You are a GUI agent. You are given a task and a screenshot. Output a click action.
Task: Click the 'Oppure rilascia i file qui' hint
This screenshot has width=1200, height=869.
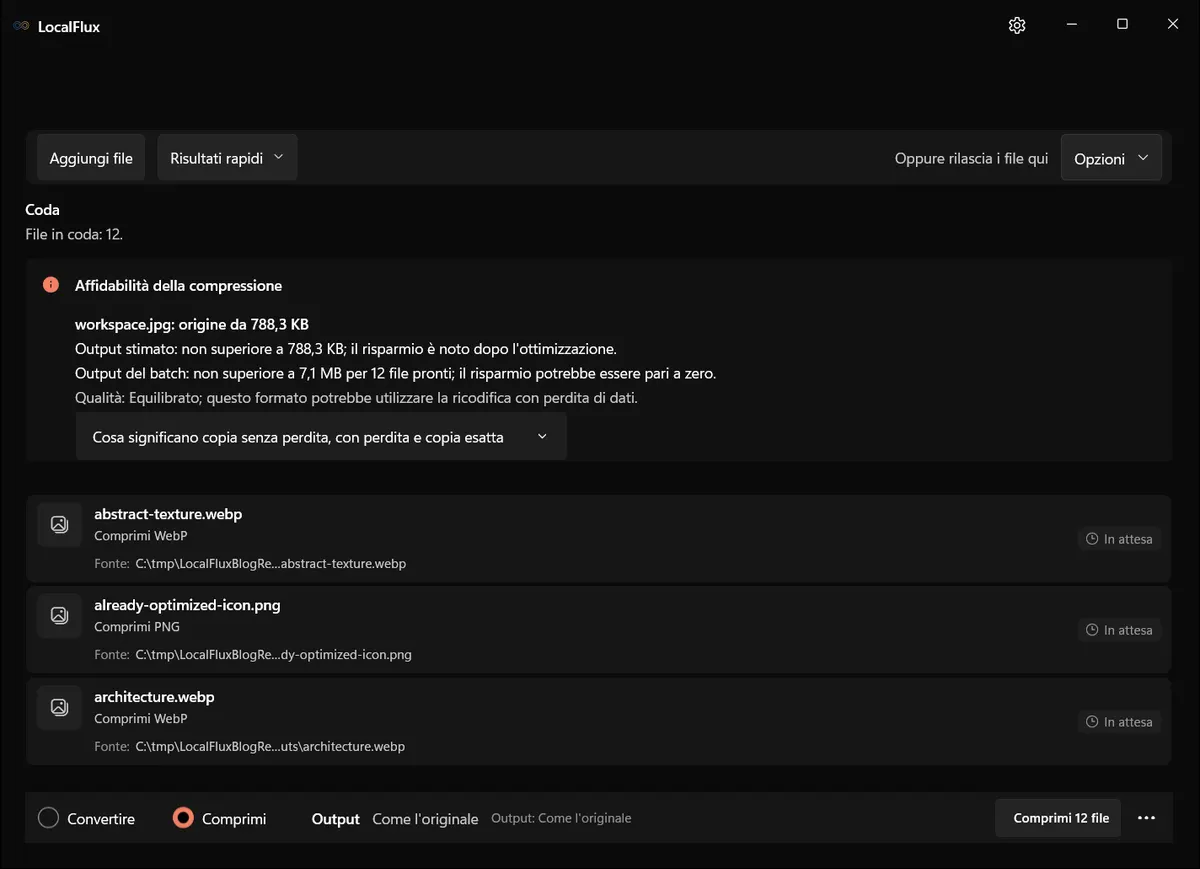click(972, 158)
